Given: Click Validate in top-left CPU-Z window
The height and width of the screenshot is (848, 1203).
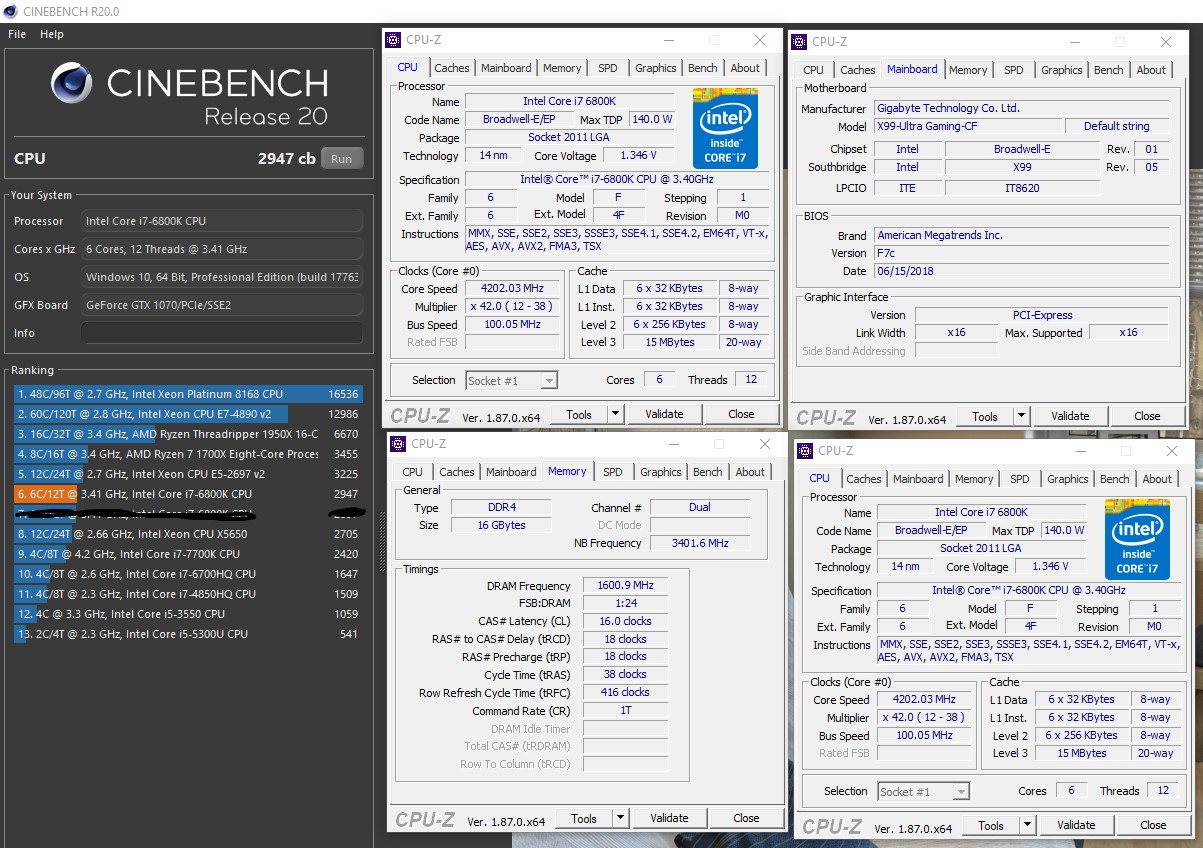Looking at the screenshot, I should 664,414.
